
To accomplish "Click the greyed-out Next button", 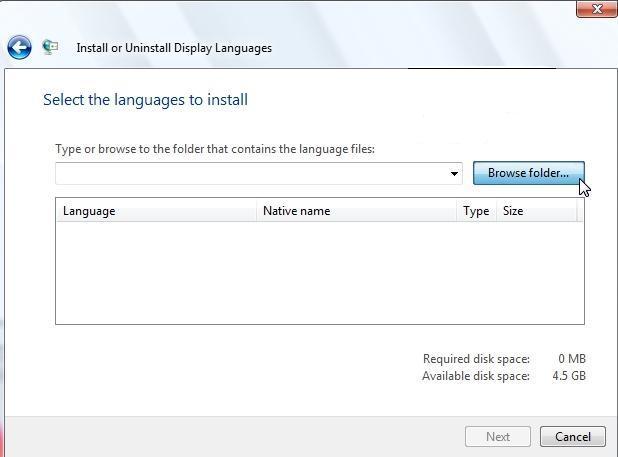I will pyautogui.click(x=497, y=436).
